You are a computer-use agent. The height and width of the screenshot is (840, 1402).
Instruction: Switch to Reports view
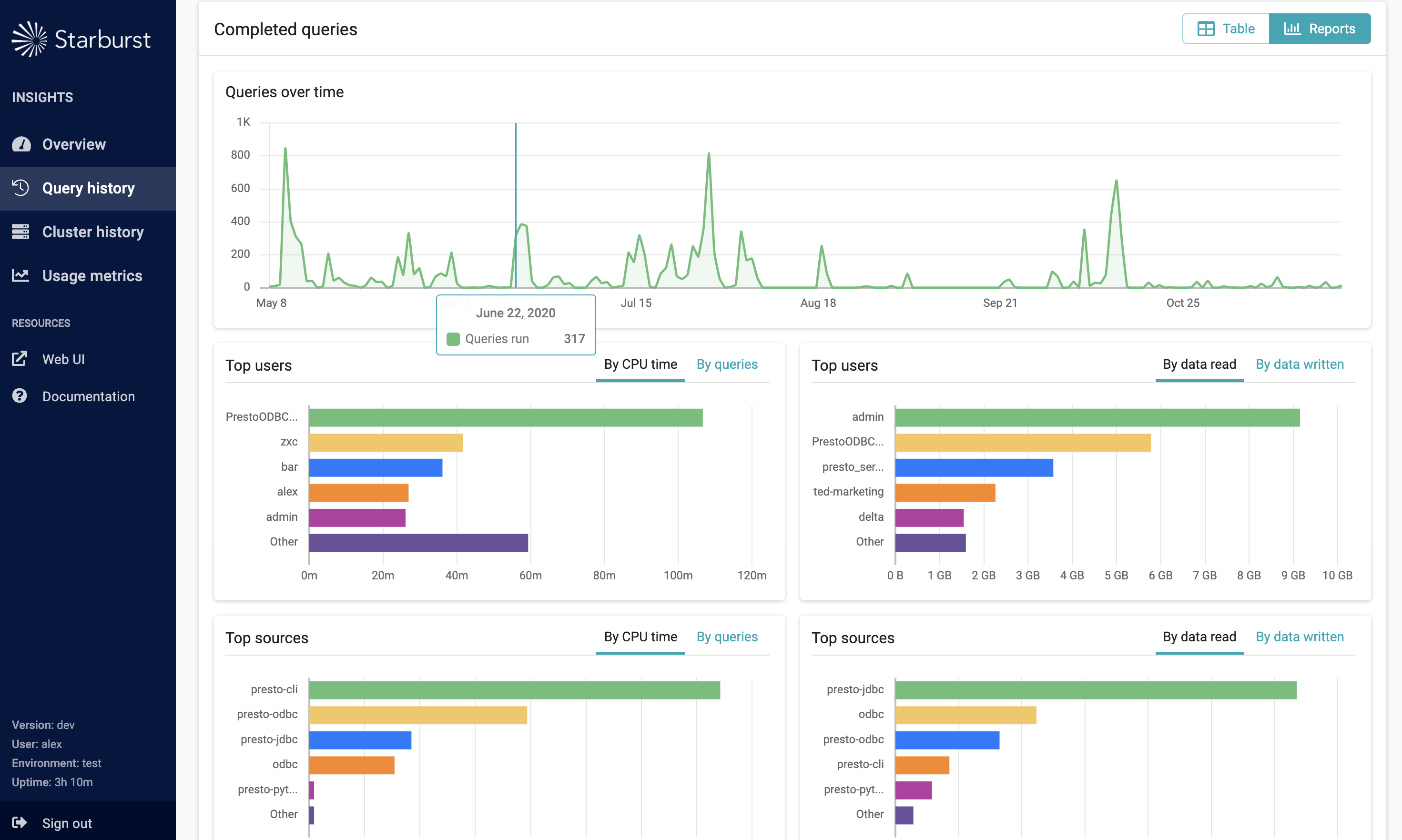pos(1320,29)
